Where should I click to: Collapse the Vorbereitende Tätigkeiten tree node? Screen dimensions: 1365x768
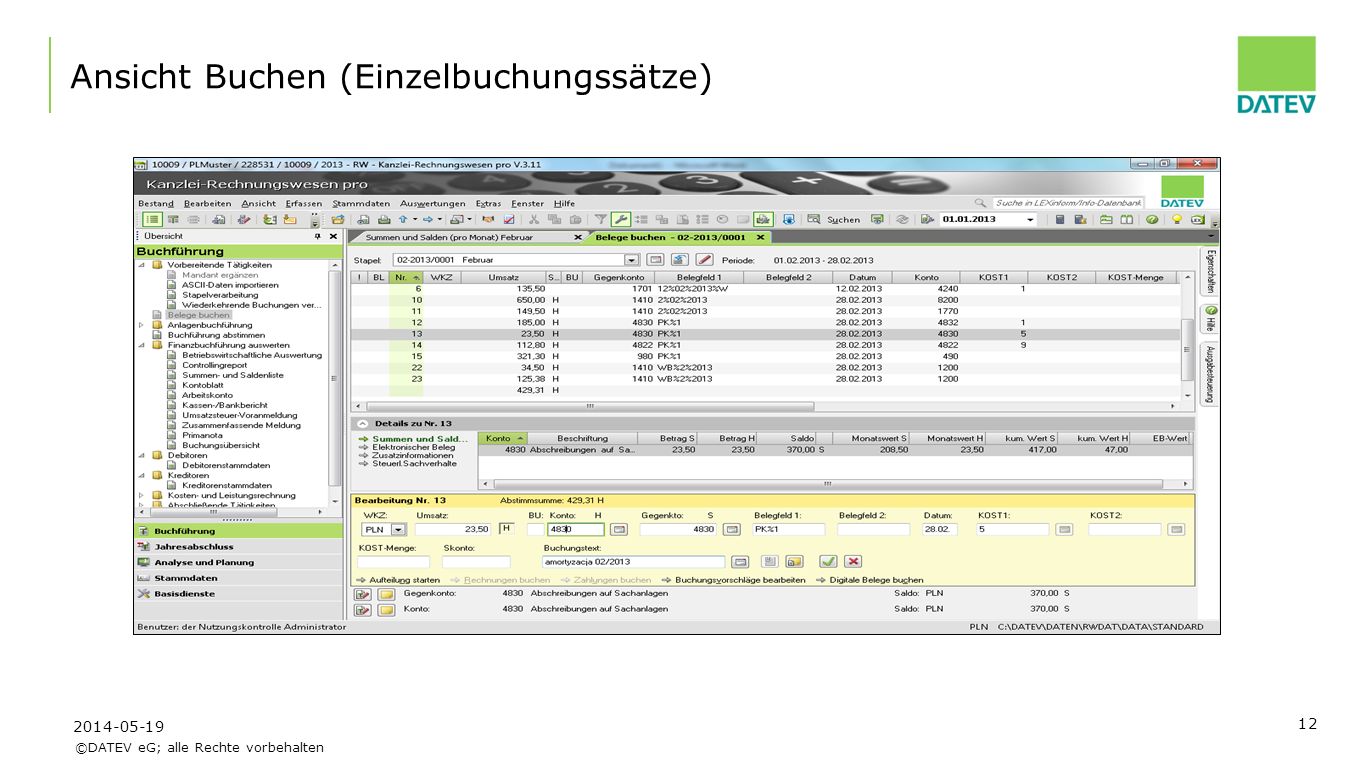(142, 265)
